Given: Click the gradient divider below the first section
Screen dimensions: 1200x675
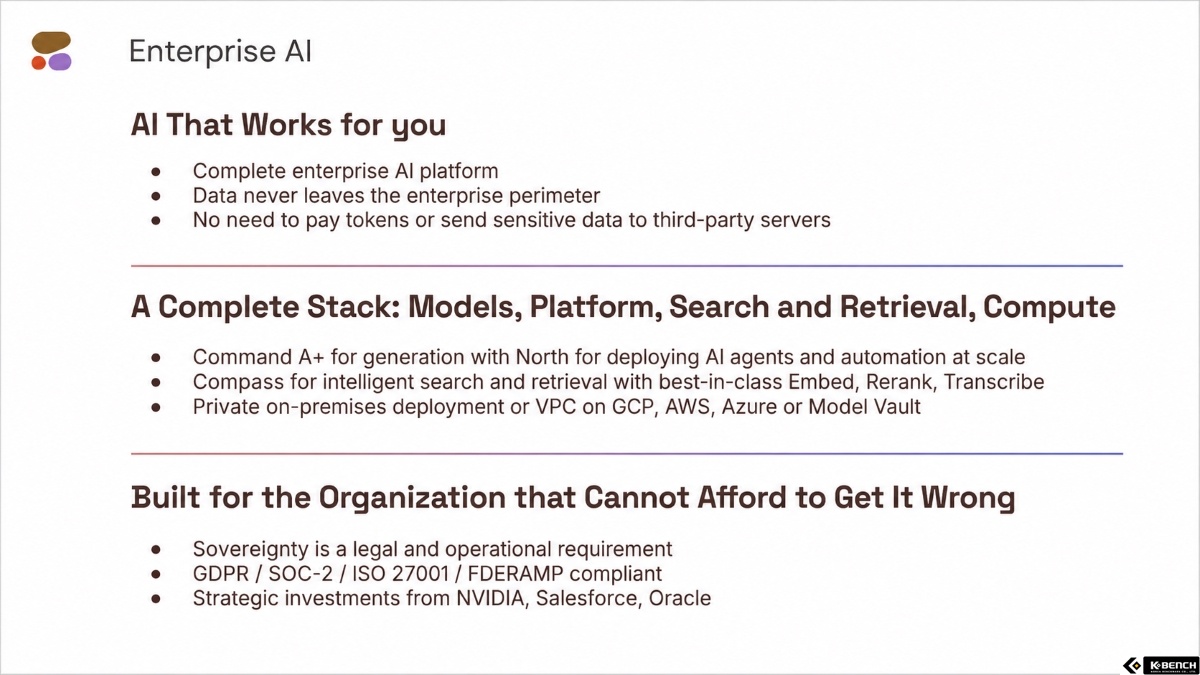Looking at the screenshot, I should pos(626,266).
